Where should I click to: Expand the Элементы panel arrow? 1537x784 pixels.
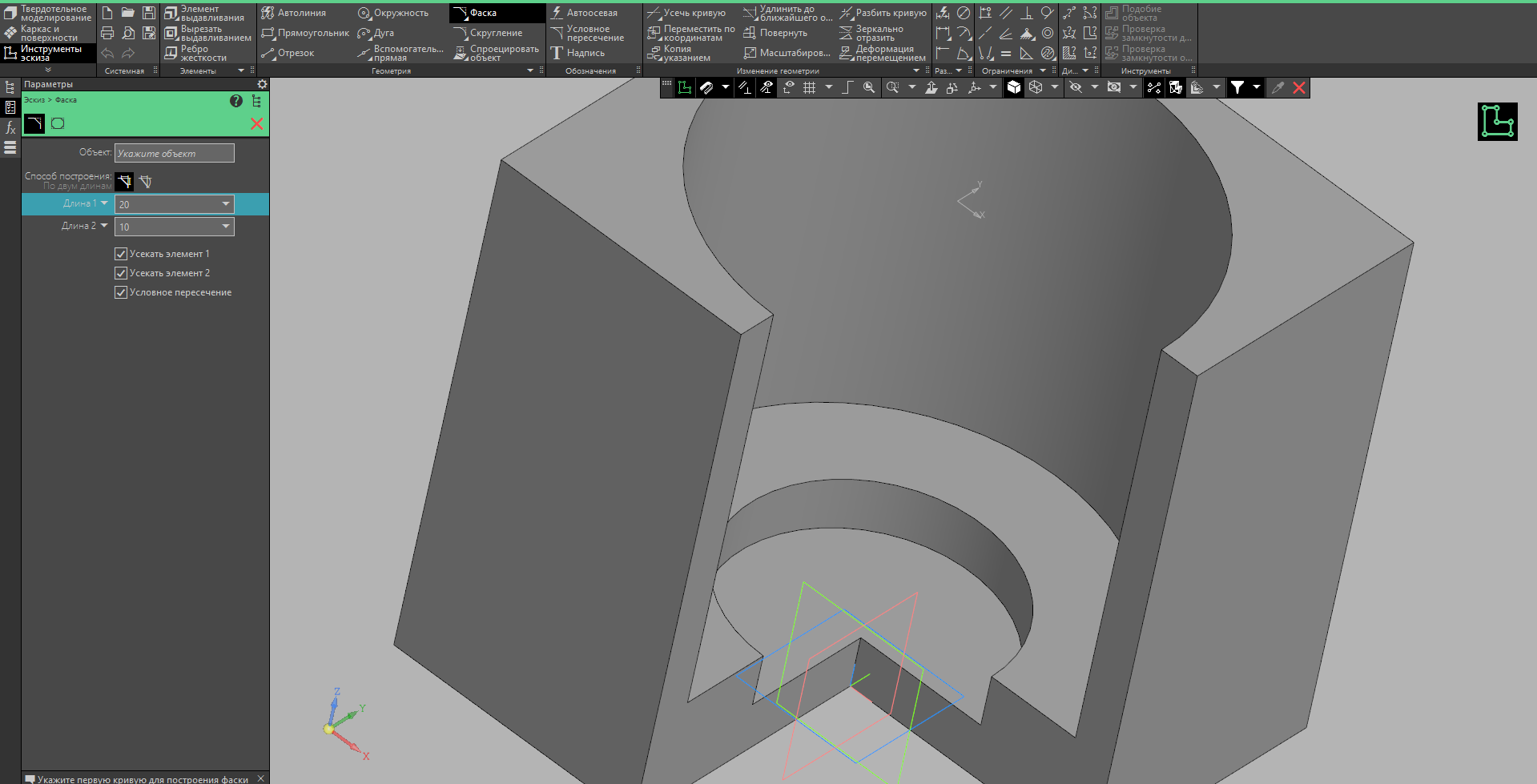[x=241, y=70]
